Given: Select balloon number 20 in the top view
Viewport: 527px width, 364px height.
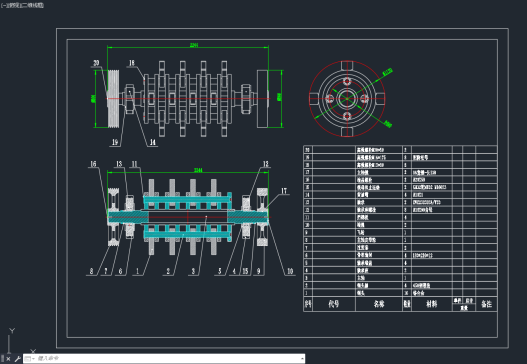Looking at the screenshot, I should (96, 63).
